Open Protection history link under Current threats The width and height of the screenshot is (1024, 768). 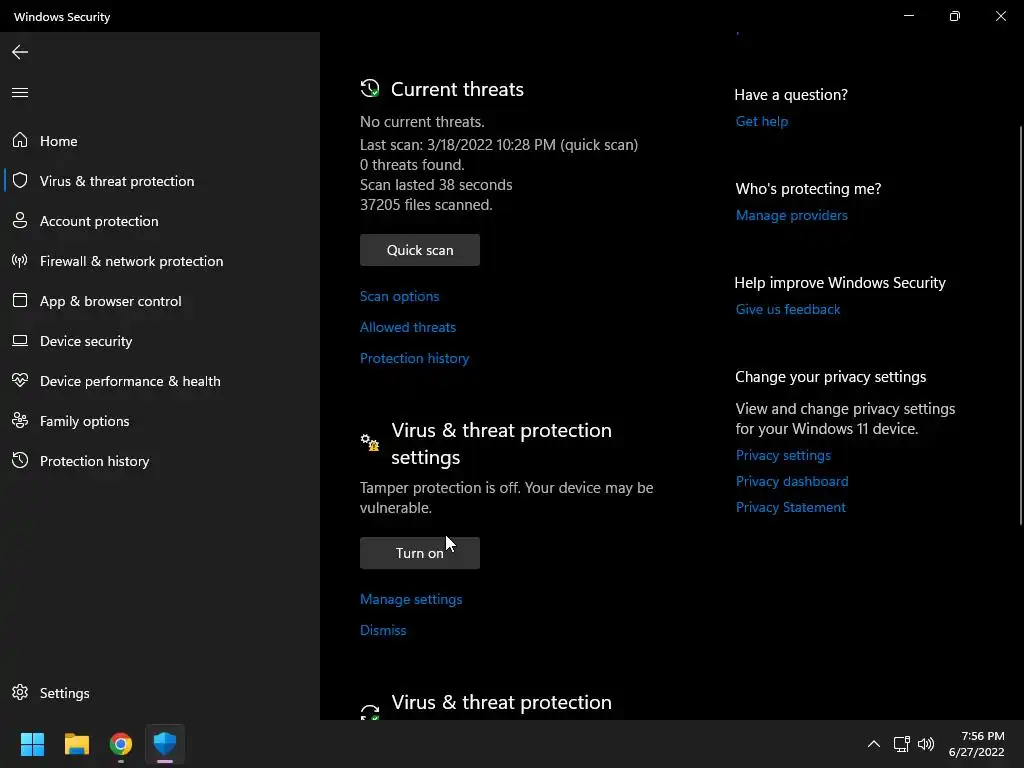[x=415, y=358]
